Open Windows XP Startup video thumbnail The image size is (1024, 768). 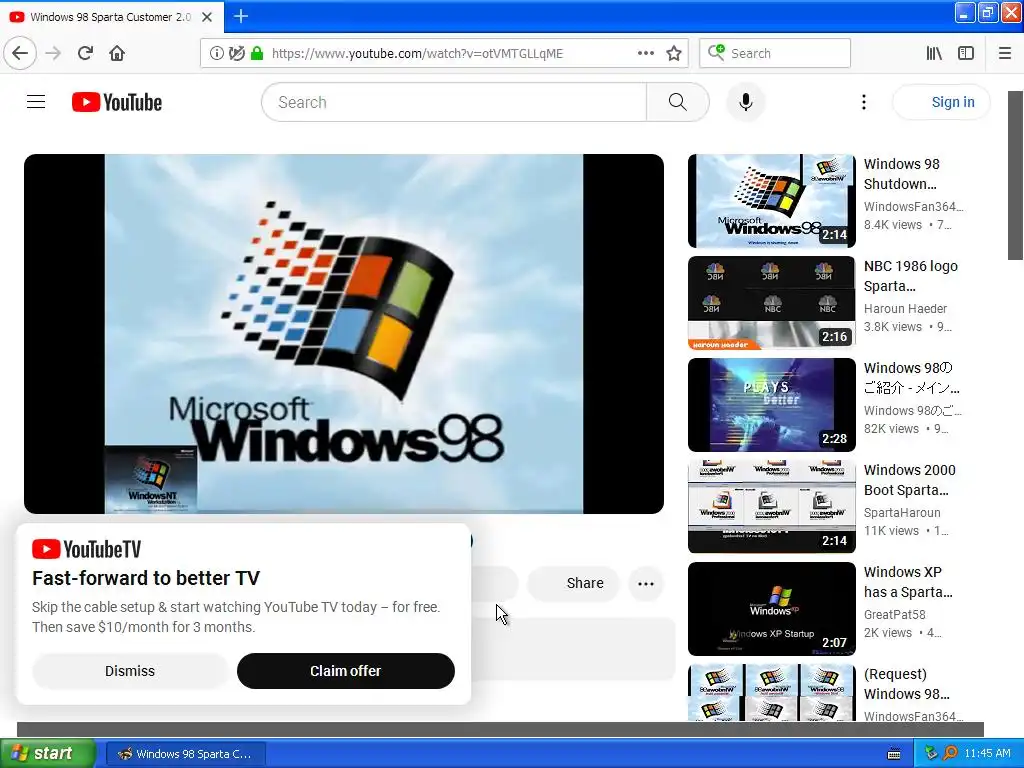(771, 609)
